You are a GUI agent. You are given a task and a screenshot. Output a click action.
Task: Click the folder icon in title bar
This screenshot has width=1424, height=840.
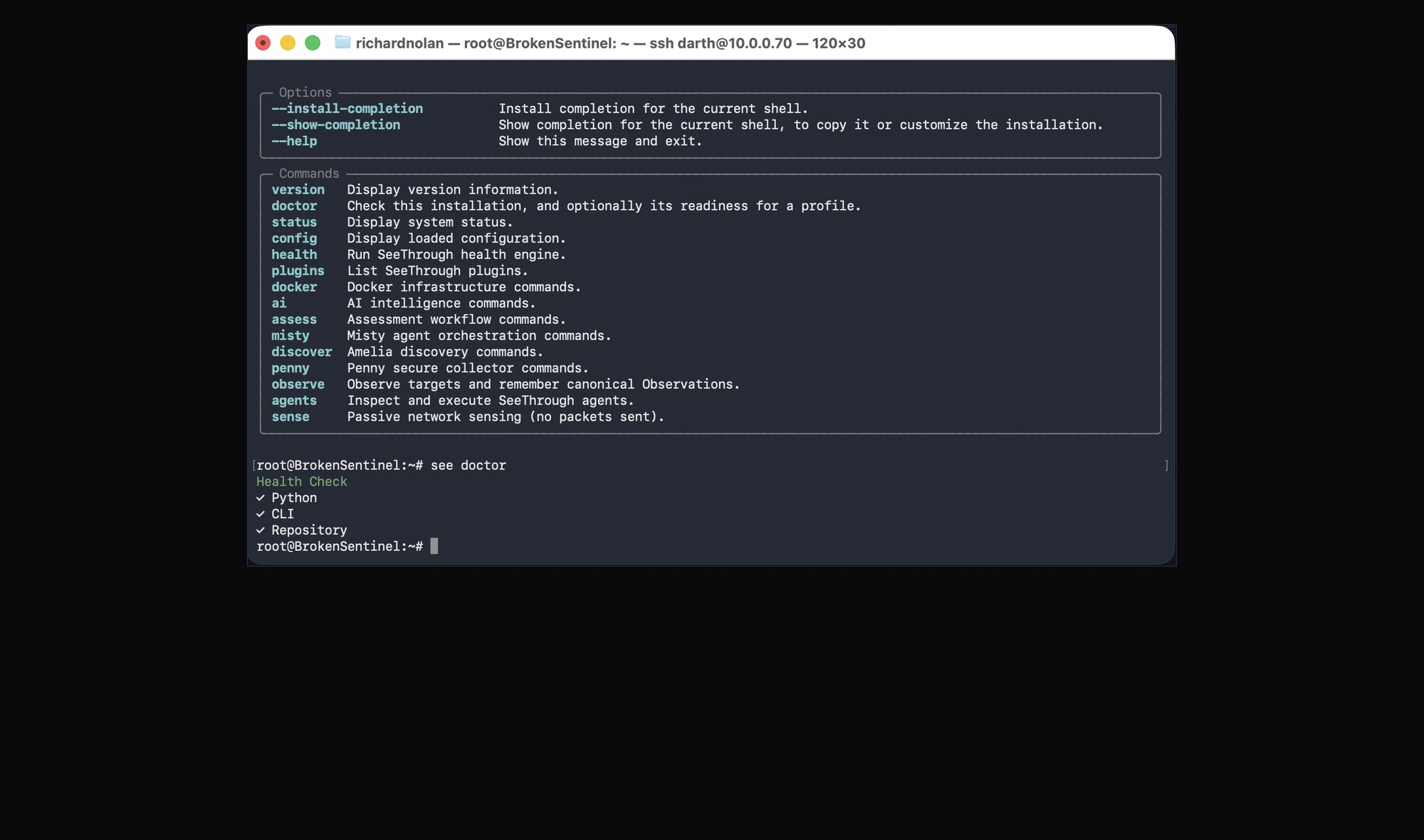[342, 43]
